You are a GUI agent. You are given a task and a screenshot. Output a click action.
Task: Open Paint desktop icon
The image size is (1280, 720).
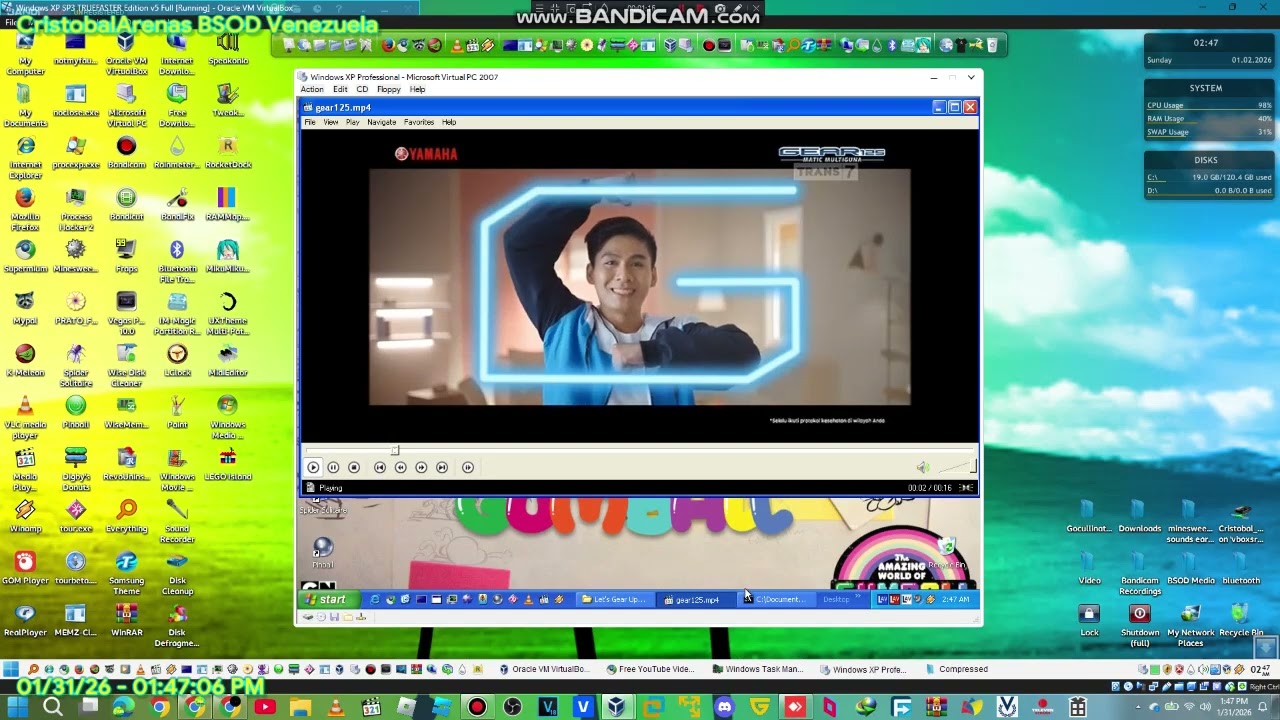[x=177, y=412]
